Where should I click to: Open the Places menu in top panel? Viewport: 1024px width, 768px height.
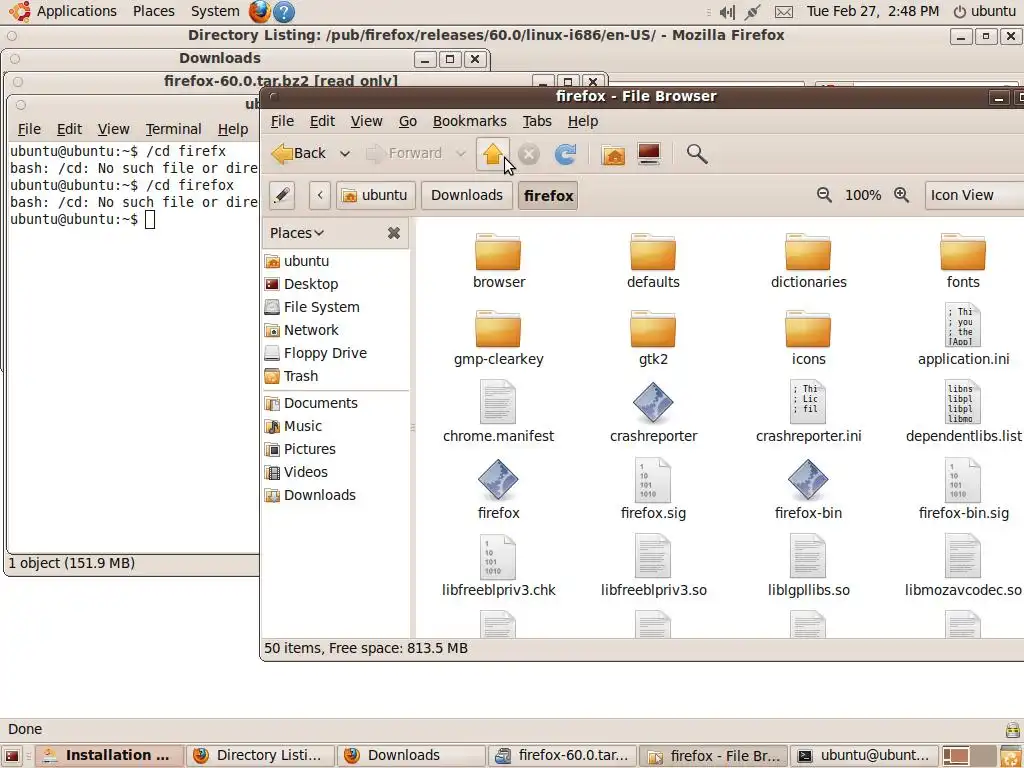pos(153,11)
